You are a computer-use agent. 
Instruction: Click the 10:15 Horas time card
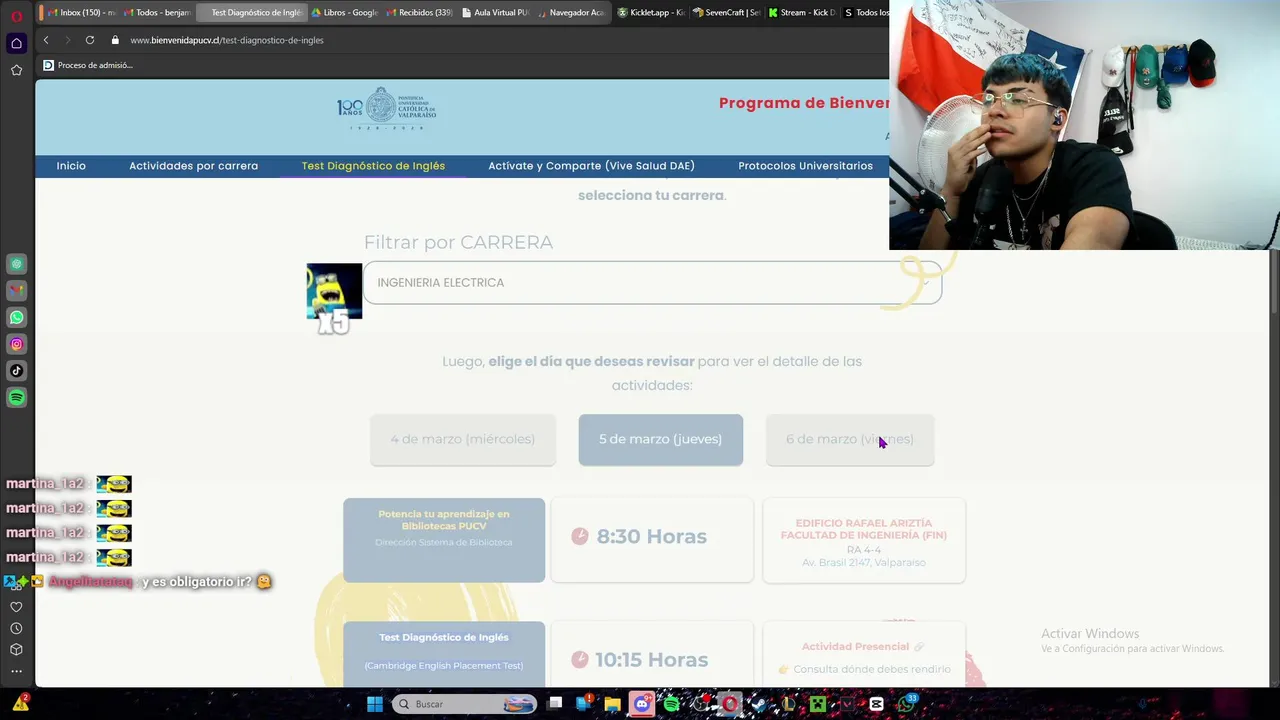tap(652, 654)
